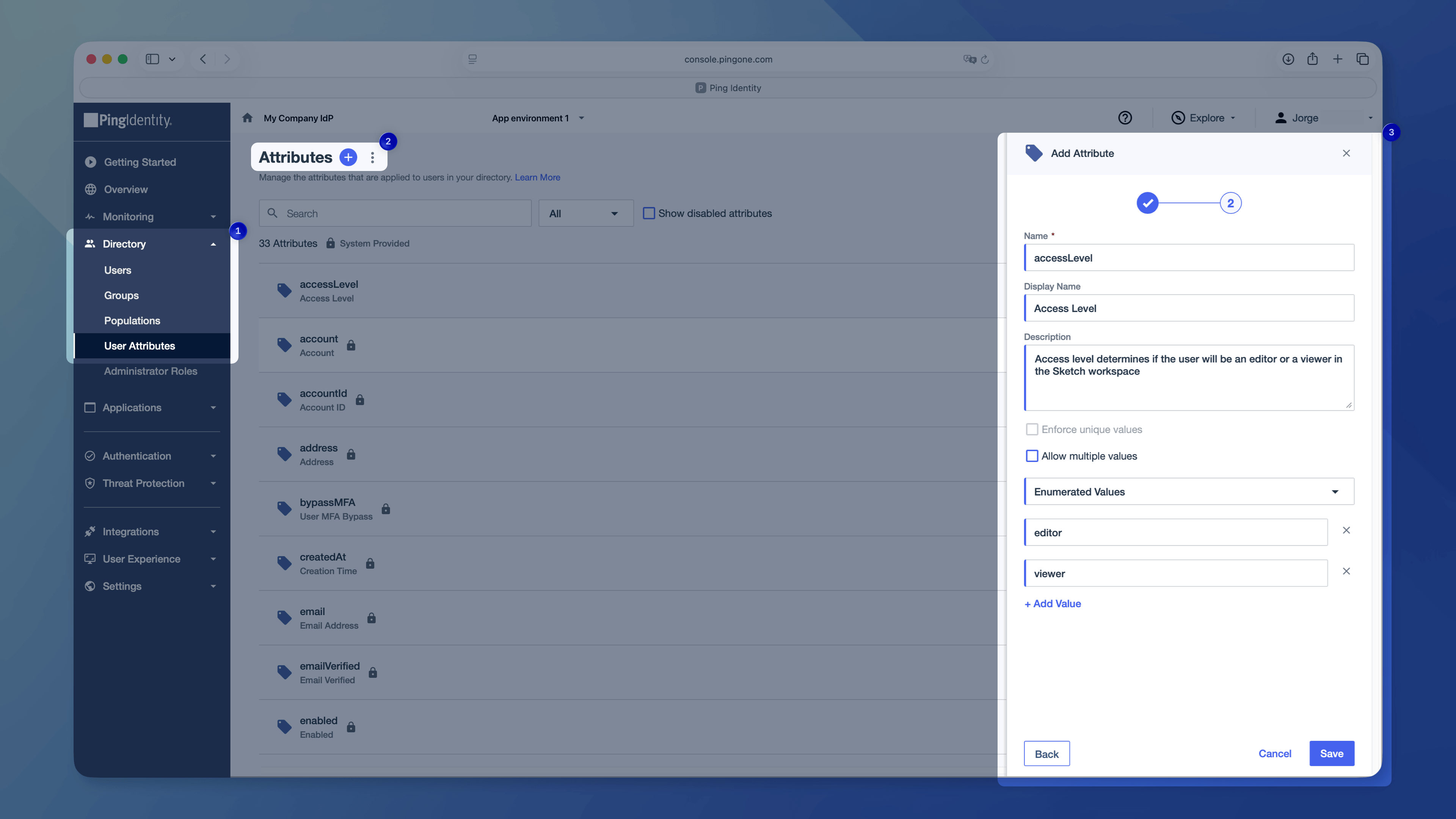
Task: Go to Groups under Directory
Action: point(121,296)
